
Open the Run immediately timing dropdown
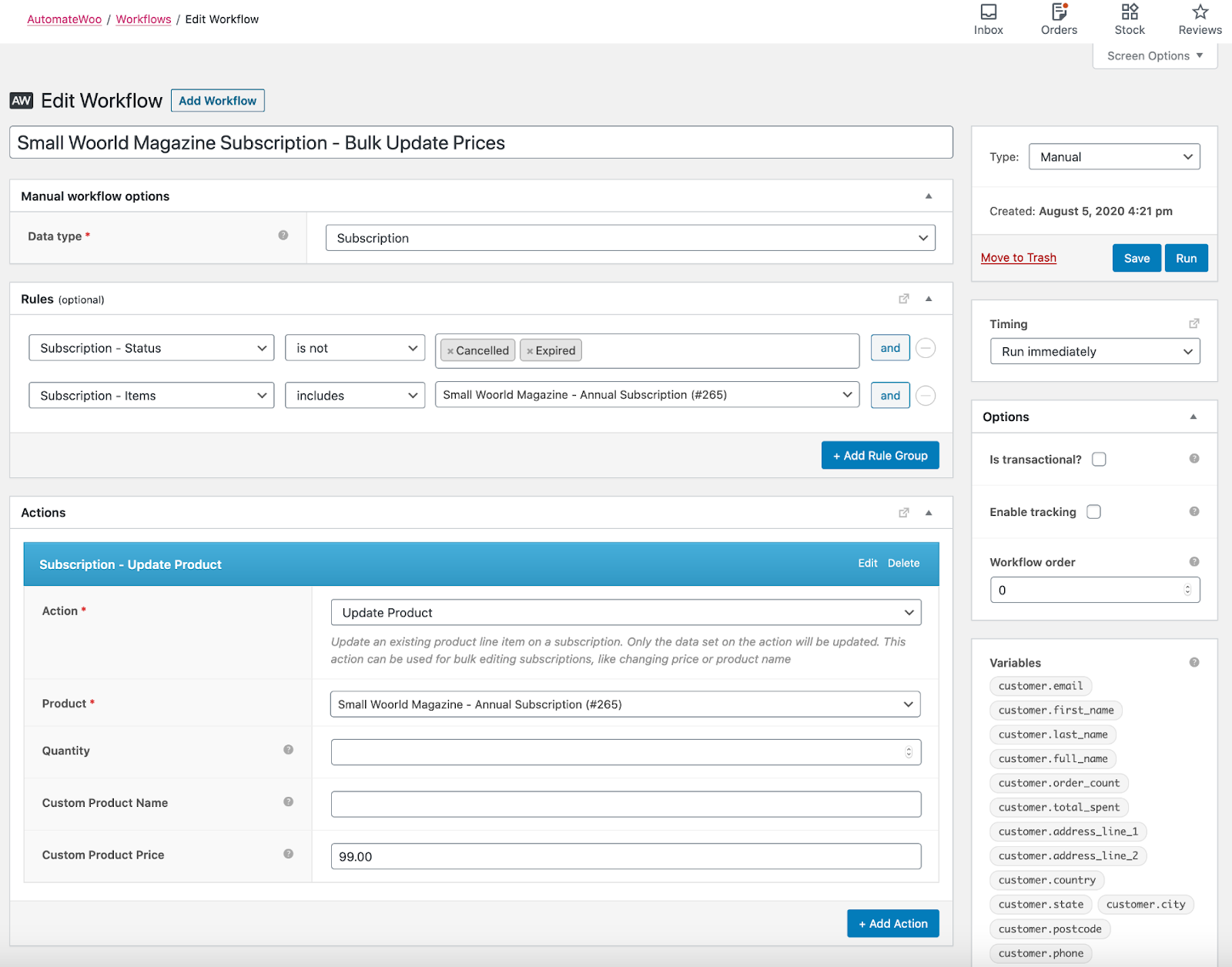tap(1095, 352)
